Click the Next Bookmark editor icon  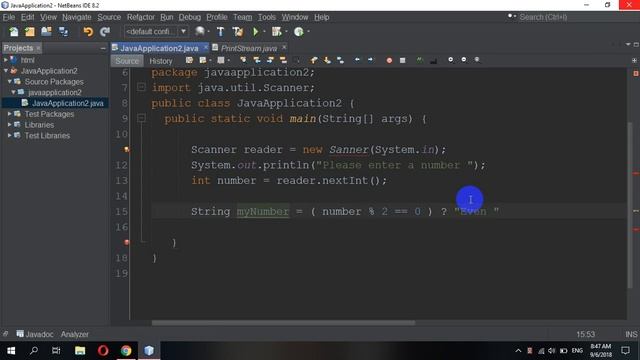327,60
